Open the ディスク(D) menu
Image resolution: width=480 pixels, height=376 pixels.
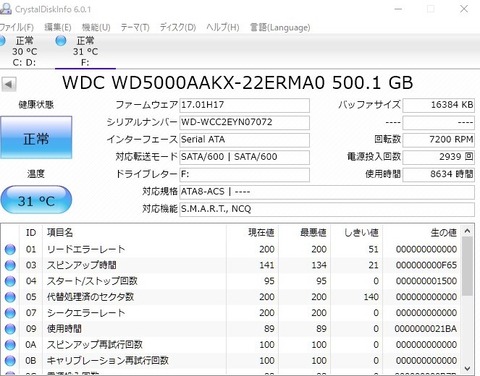tap(178, 27)
